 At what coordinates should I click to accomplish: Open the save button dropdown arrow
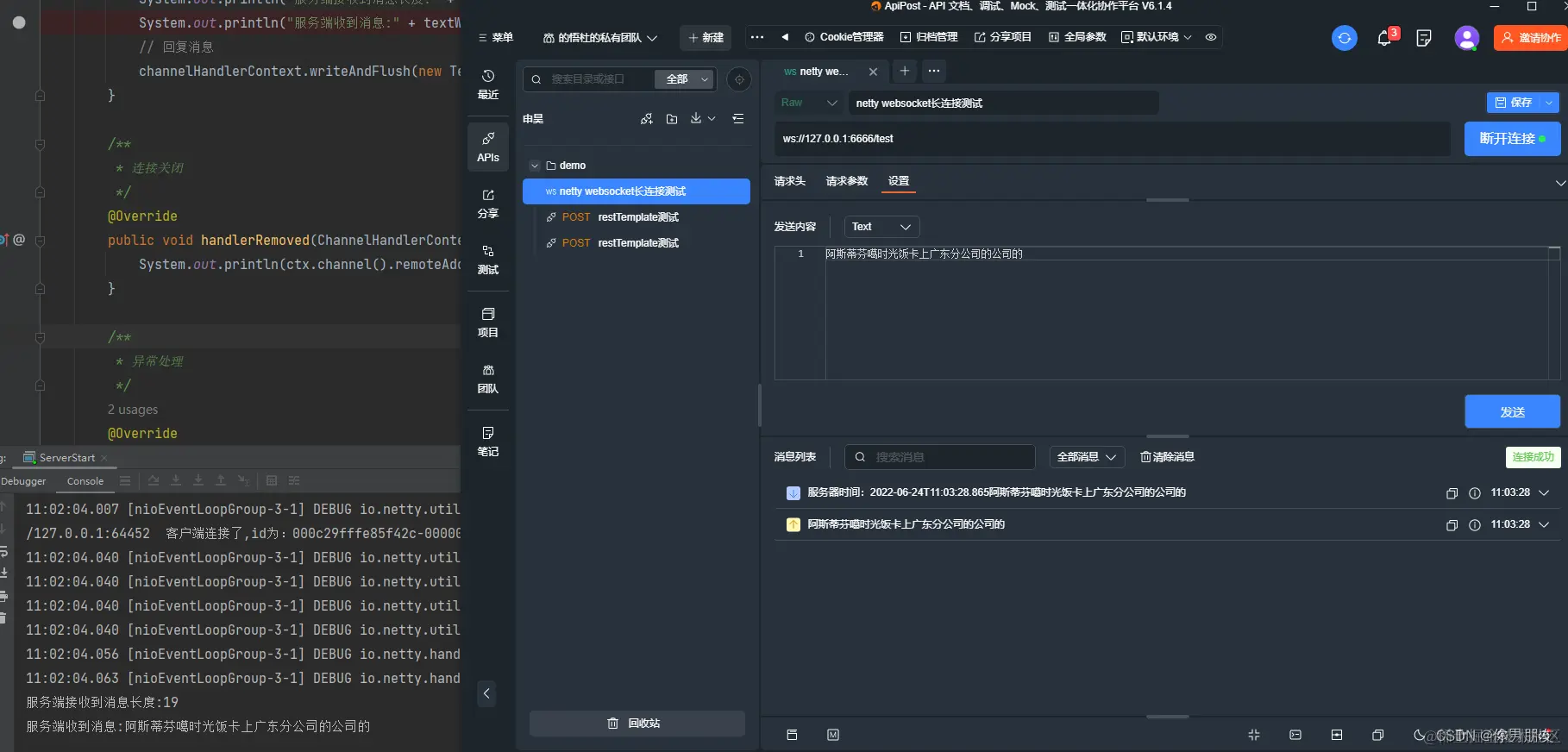[x=1550, y=103]
